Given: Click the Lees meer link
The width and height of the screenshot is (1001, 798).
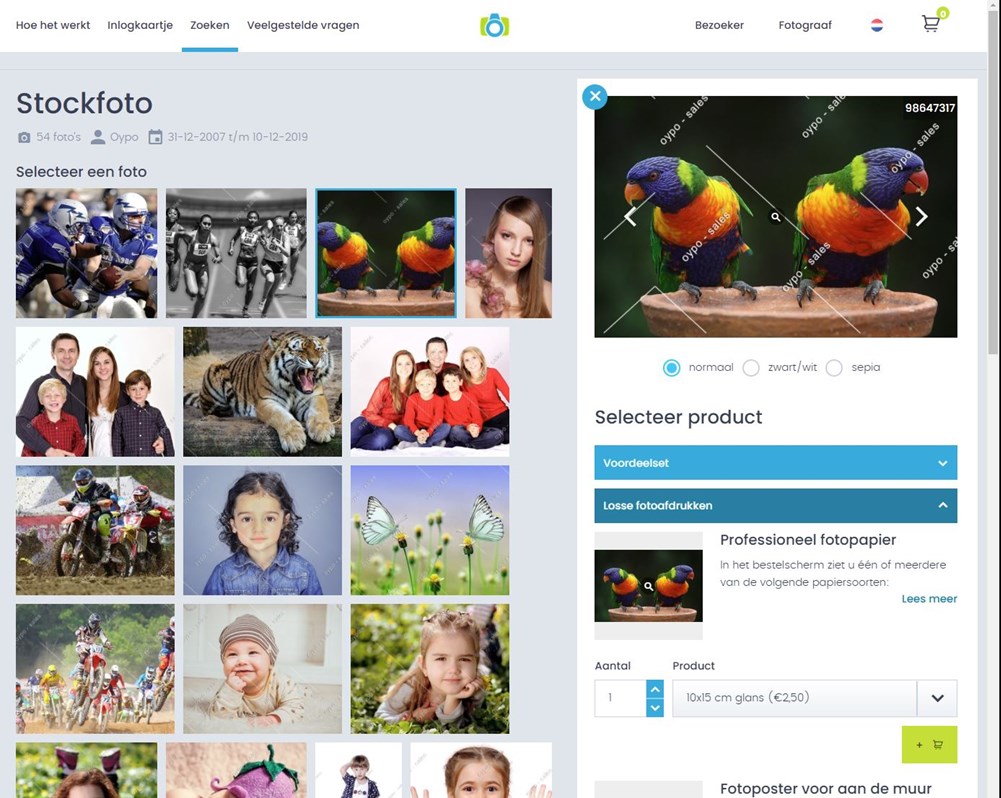Looking at the screenshot, I should [x=929, y=599].
